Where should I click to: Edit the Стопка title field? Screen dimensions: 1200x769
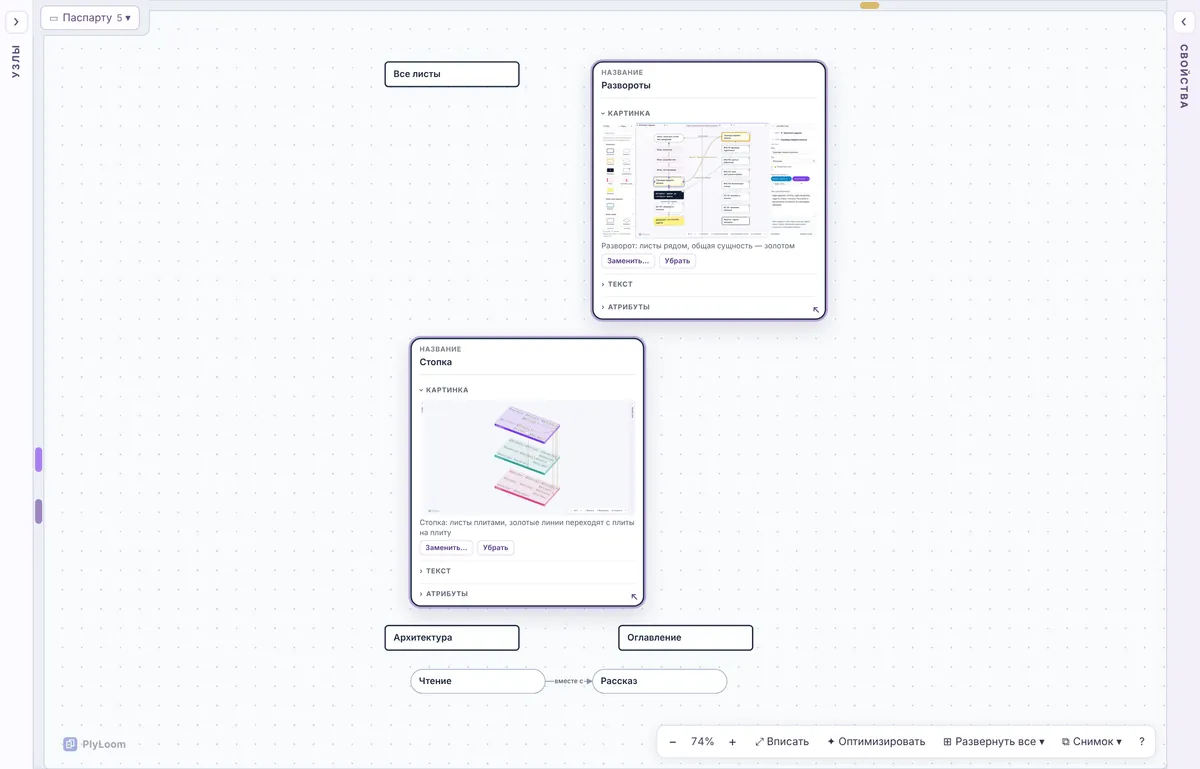point(527,362)
